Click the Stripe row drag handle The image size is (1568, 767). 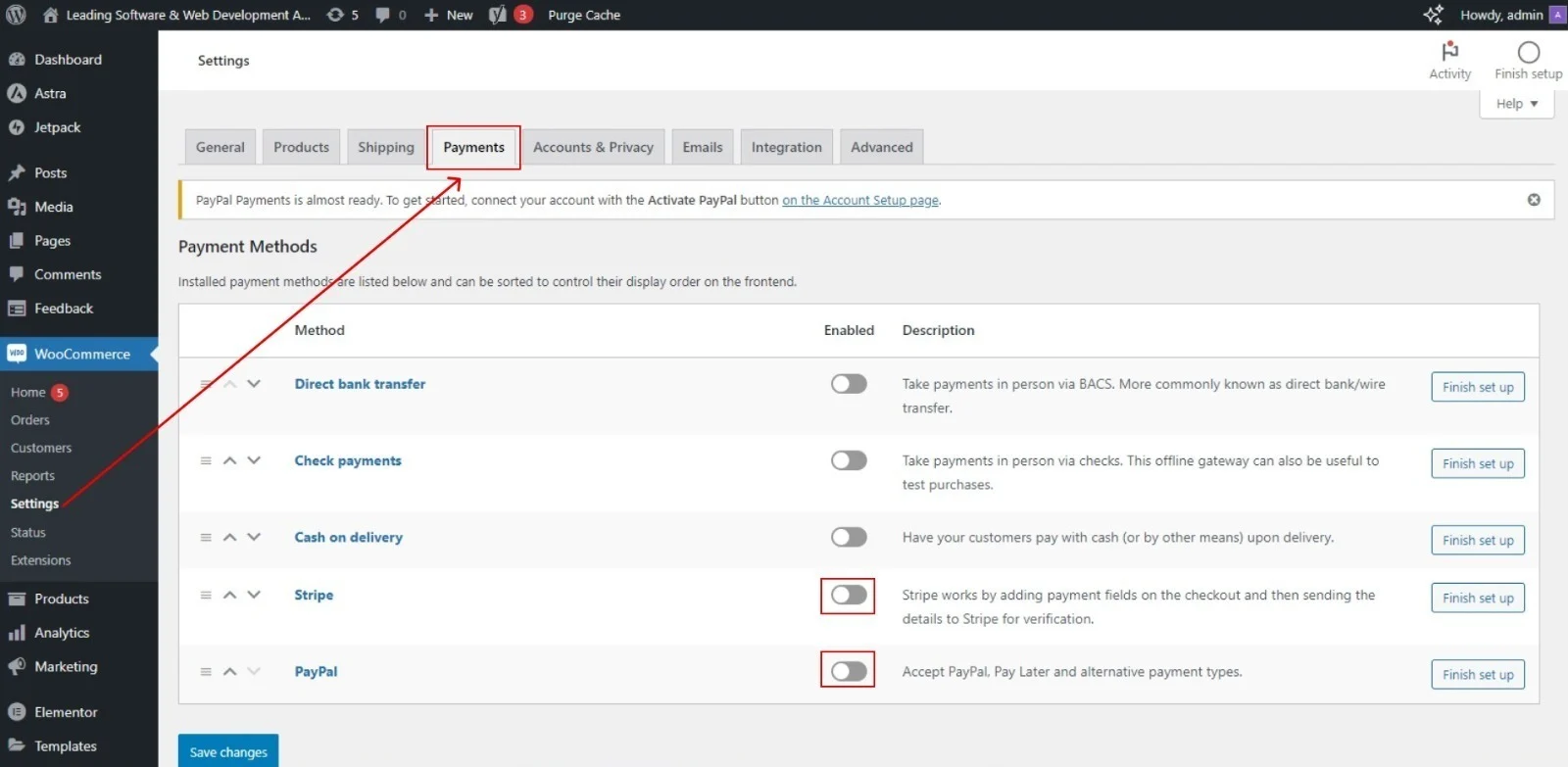(x=206, y=595)
